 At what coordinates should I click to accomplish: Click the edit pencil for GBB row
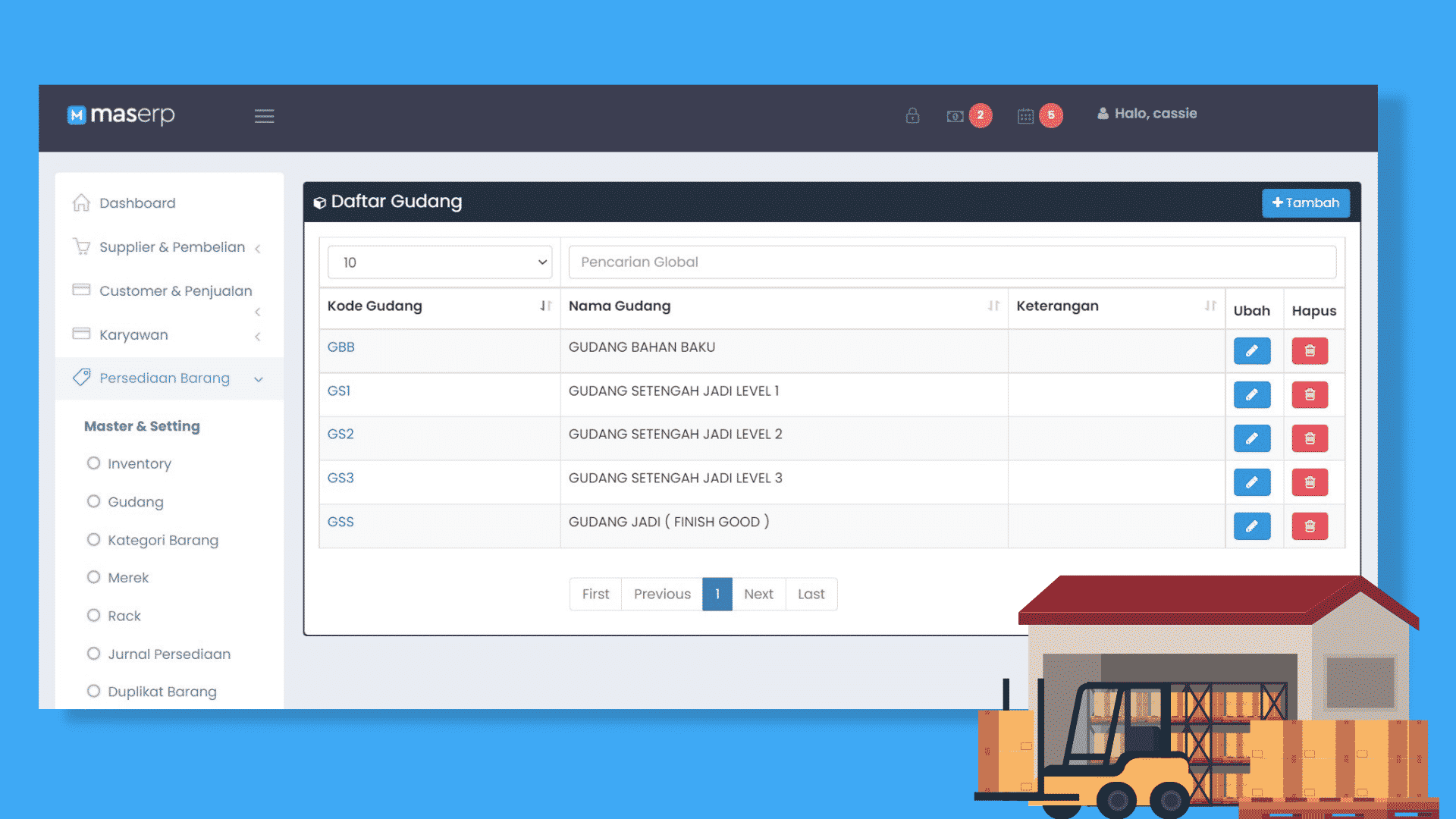(1251, 351)
